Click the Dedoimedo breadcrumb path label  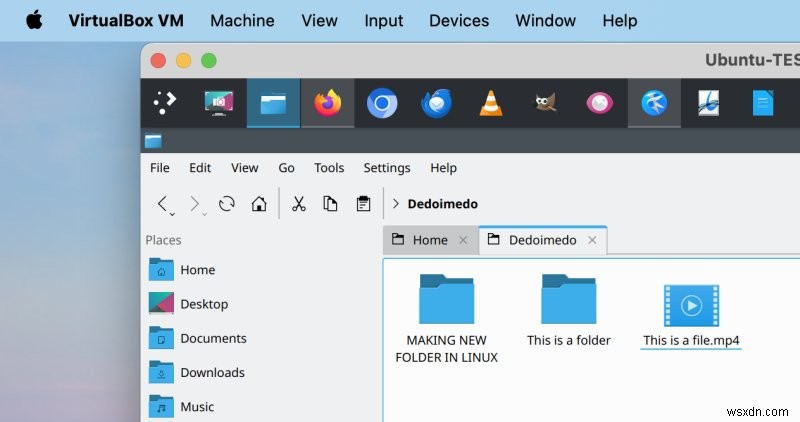click(442, 204)
